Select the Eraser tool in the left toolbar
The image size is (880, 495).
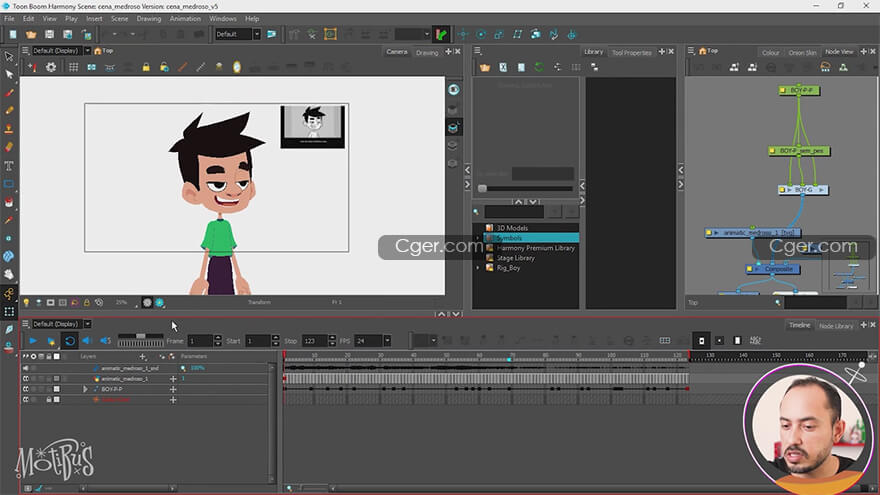pos(9,147)
